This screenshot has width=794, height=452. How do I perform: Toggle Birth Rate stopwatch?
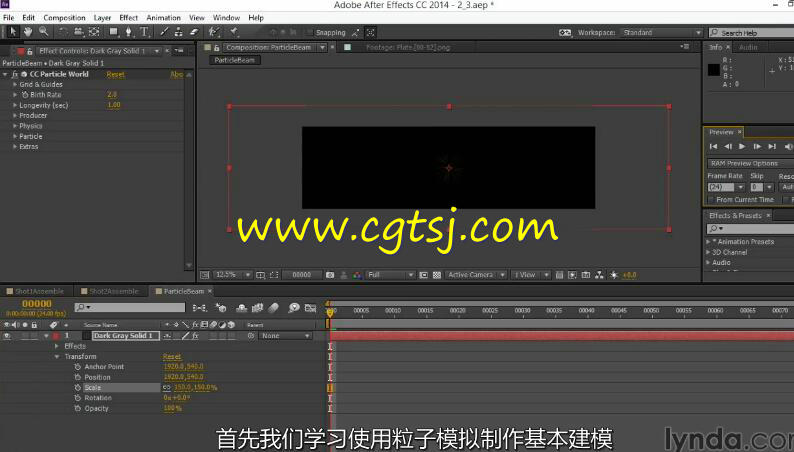(x=25, y=95)
